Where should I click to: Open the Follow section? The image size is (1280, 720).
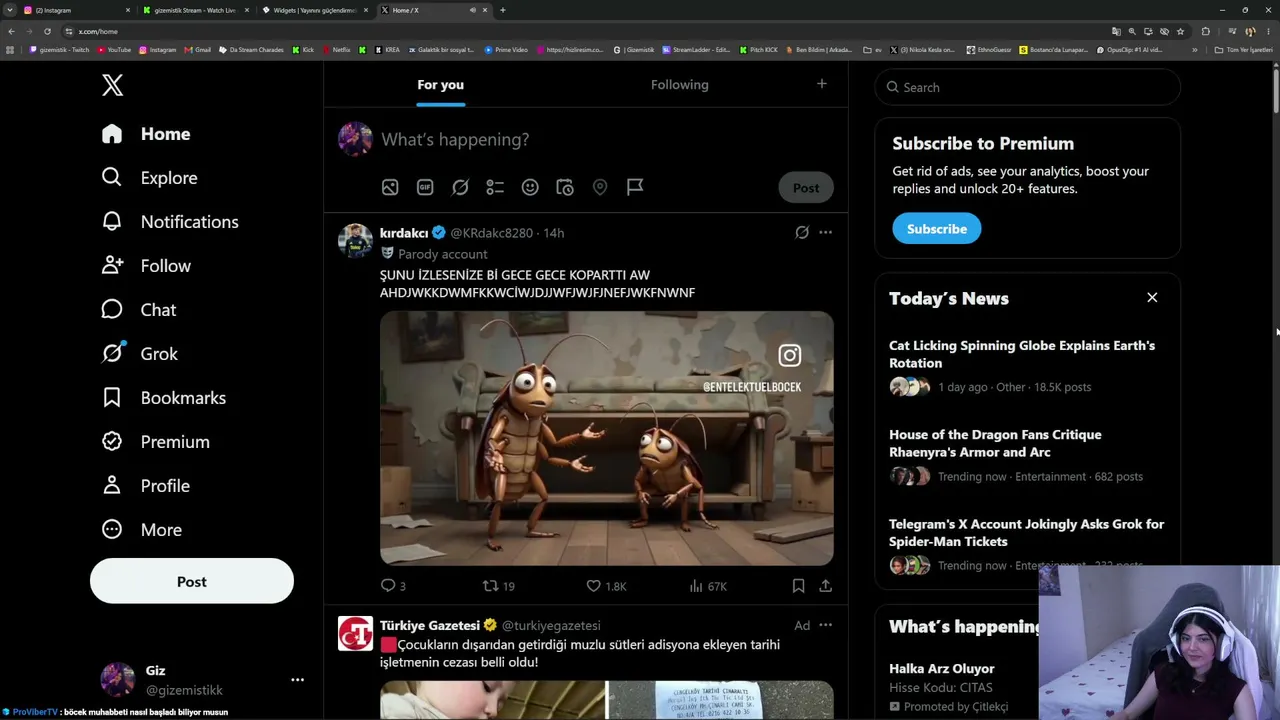pos(146,266)
